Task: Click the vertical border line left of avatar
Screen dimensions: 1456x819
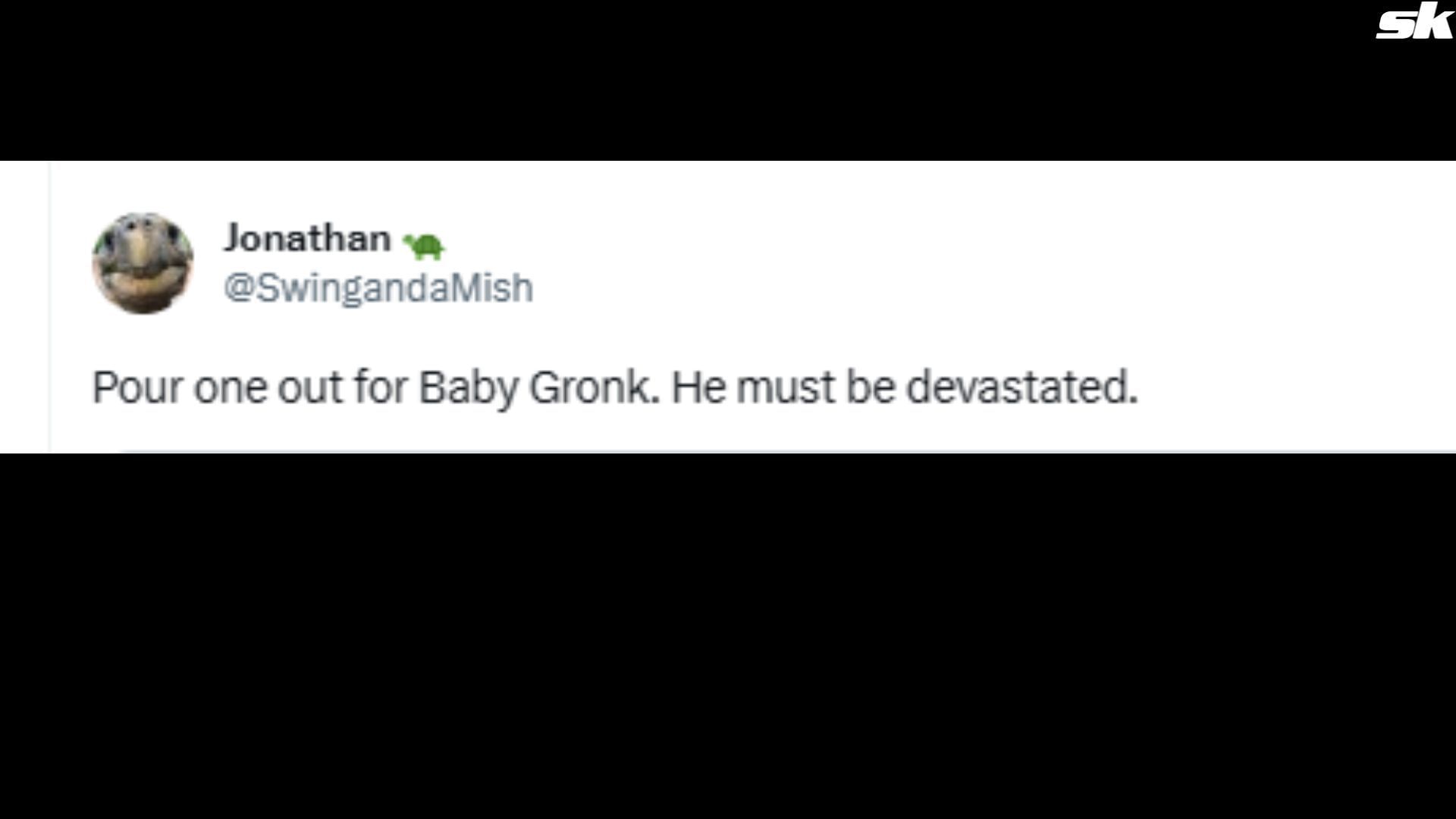Action: coord(50,303)
